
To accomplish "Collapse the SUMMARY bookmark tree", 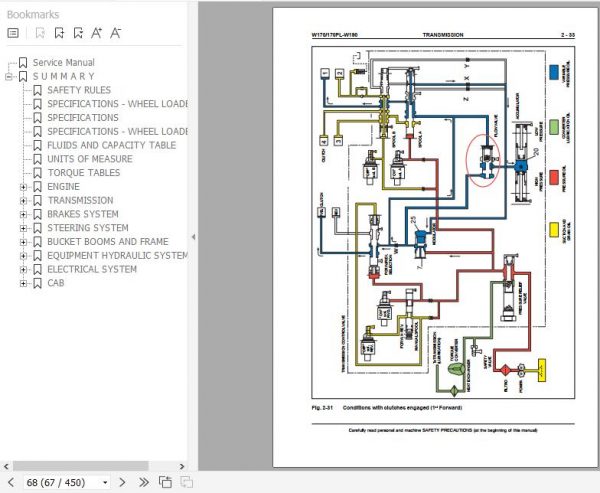I will point(8,77).
